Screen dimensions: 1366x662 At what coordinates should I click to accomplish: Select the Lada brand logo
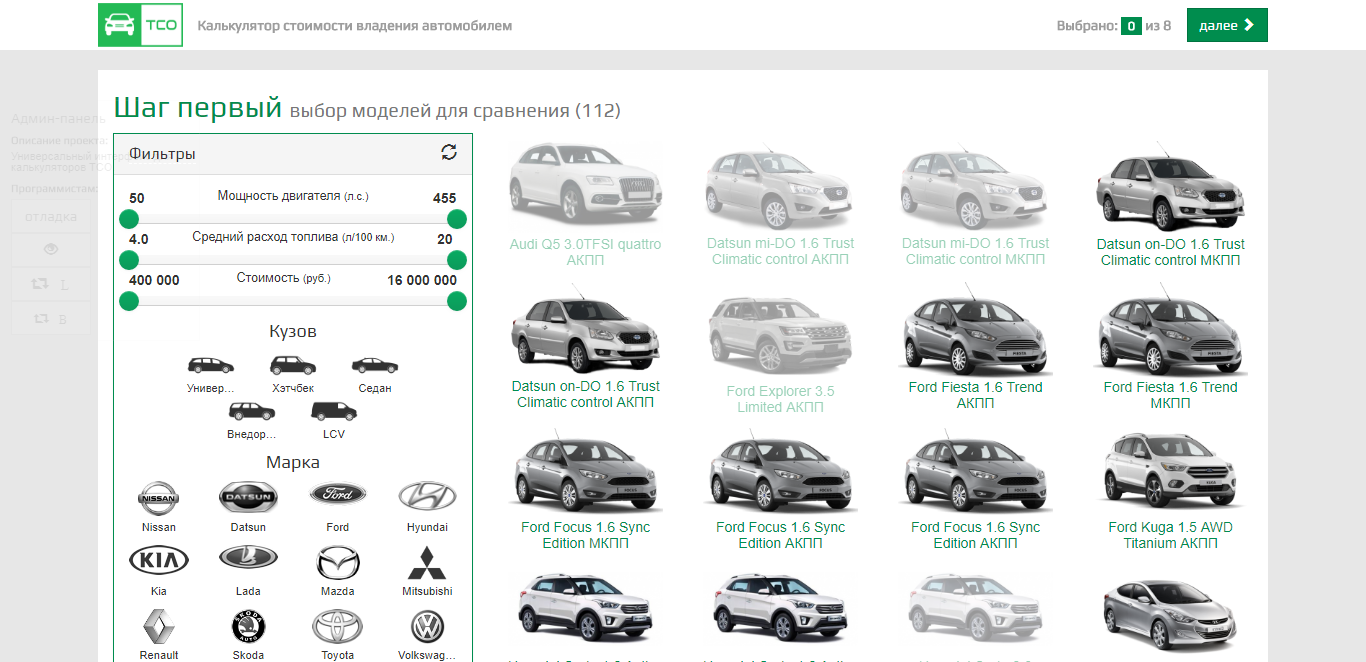coord(248,559)
